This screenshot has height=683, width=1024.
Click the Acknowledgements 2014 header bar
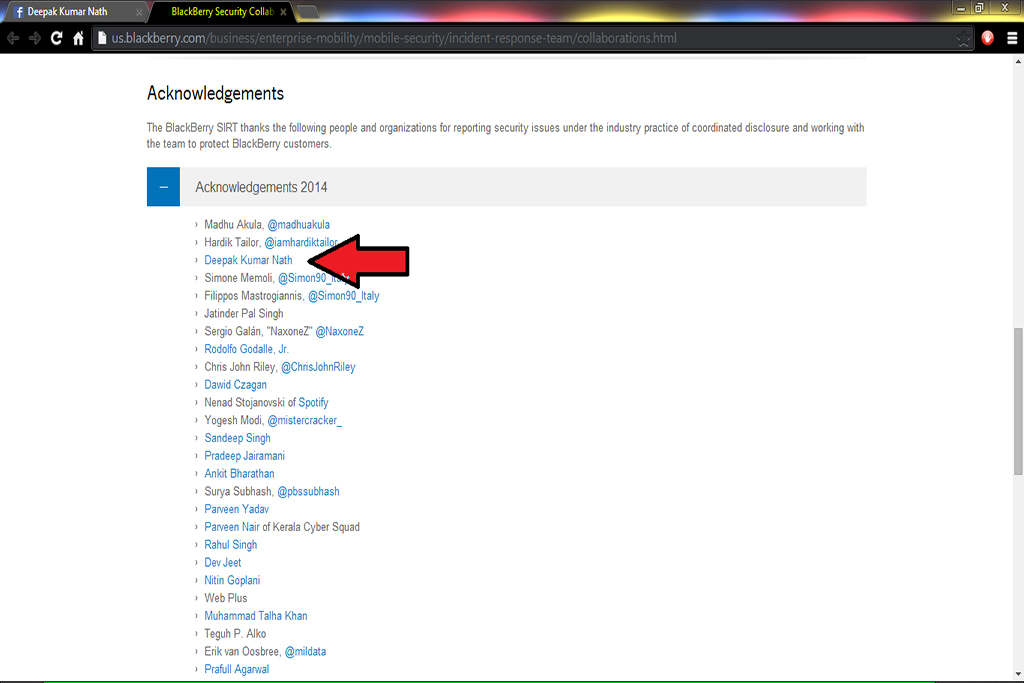point(506,187)
